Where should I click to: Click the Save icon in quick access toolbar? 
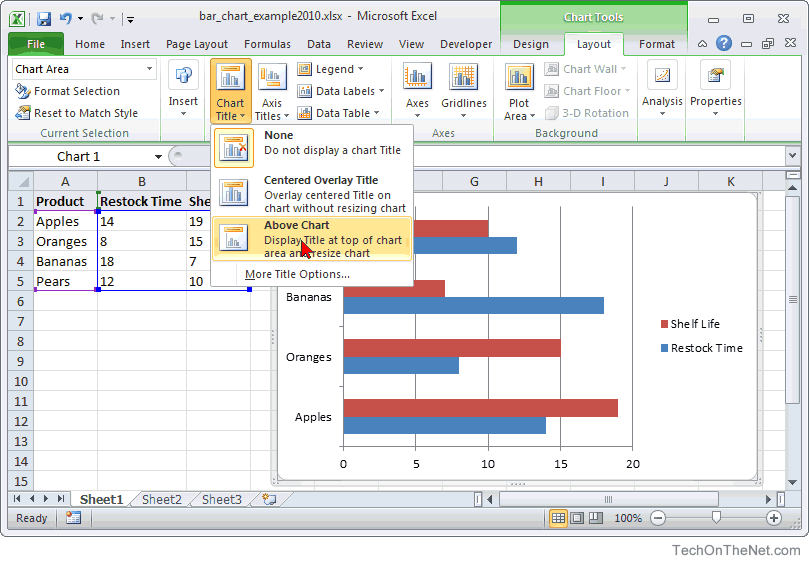44,19
